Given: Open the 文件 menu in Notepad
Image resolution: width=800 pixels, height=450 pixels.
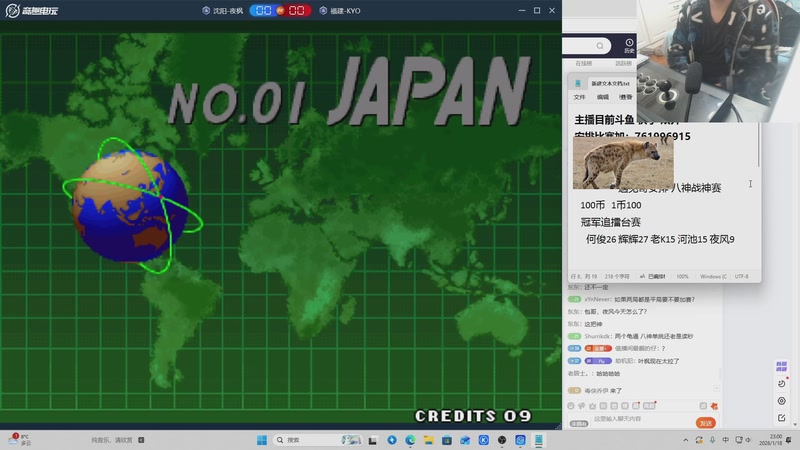Looking at the screenshot, I should (x=579, y=97).
